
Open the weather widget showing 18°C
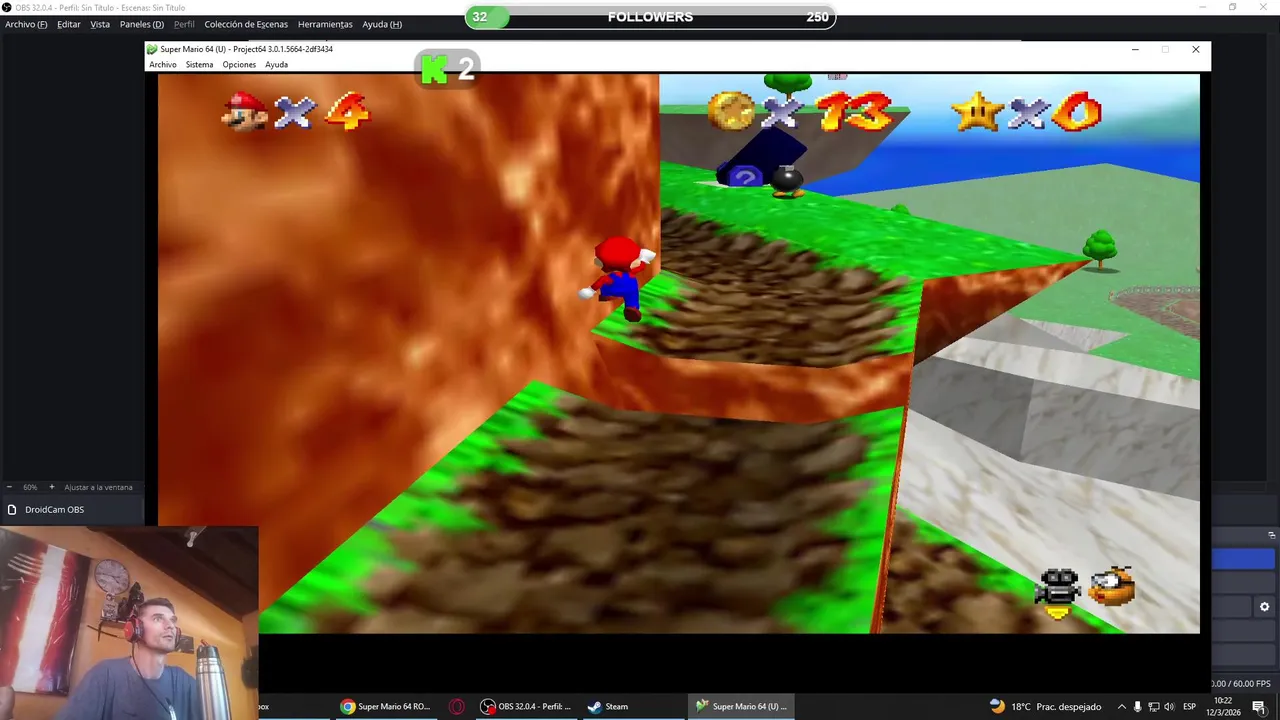(x=1046, y=706)
